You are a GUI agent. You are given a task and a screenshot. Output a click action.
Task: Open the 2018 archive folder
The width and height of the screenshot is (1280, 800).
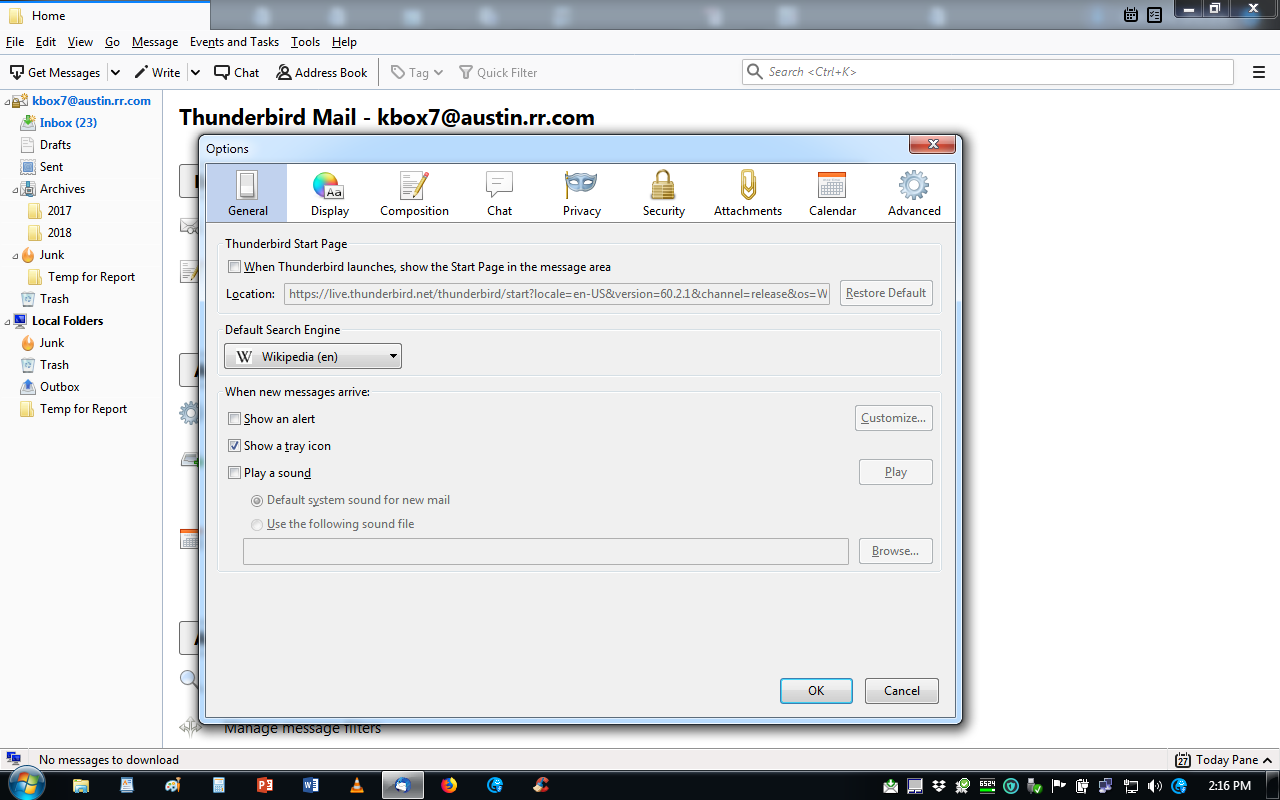pyautogui.click(x=59, y=233)
